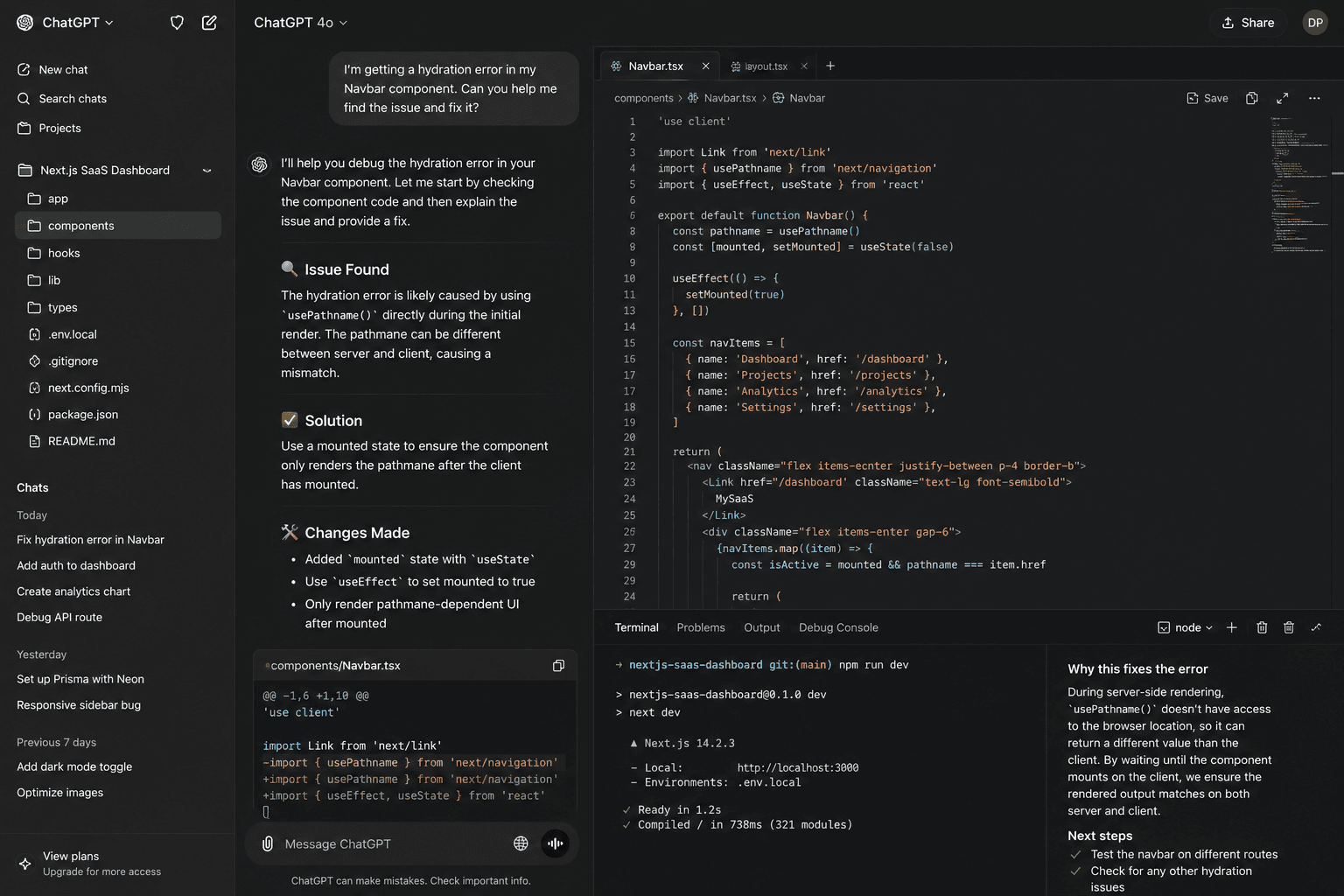Switch to the layout.tsx editor tab
This screenshot has width=1344, height=896.
point(759,66)
